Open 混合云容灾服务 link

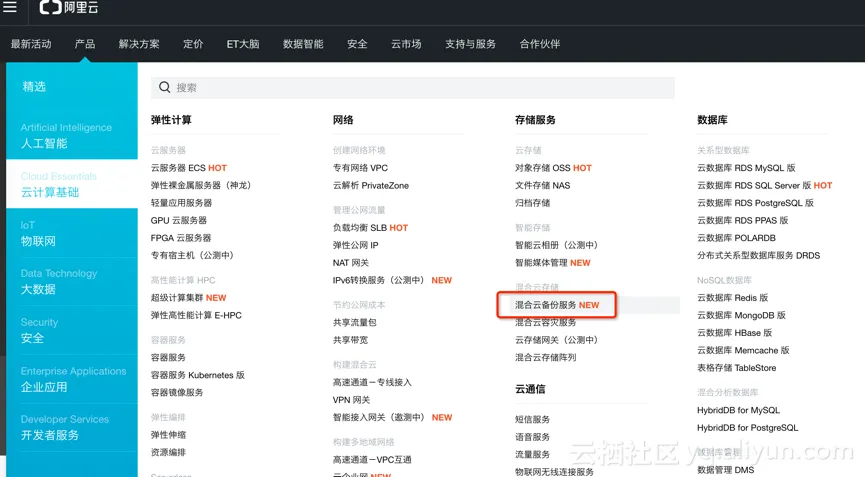546,323
